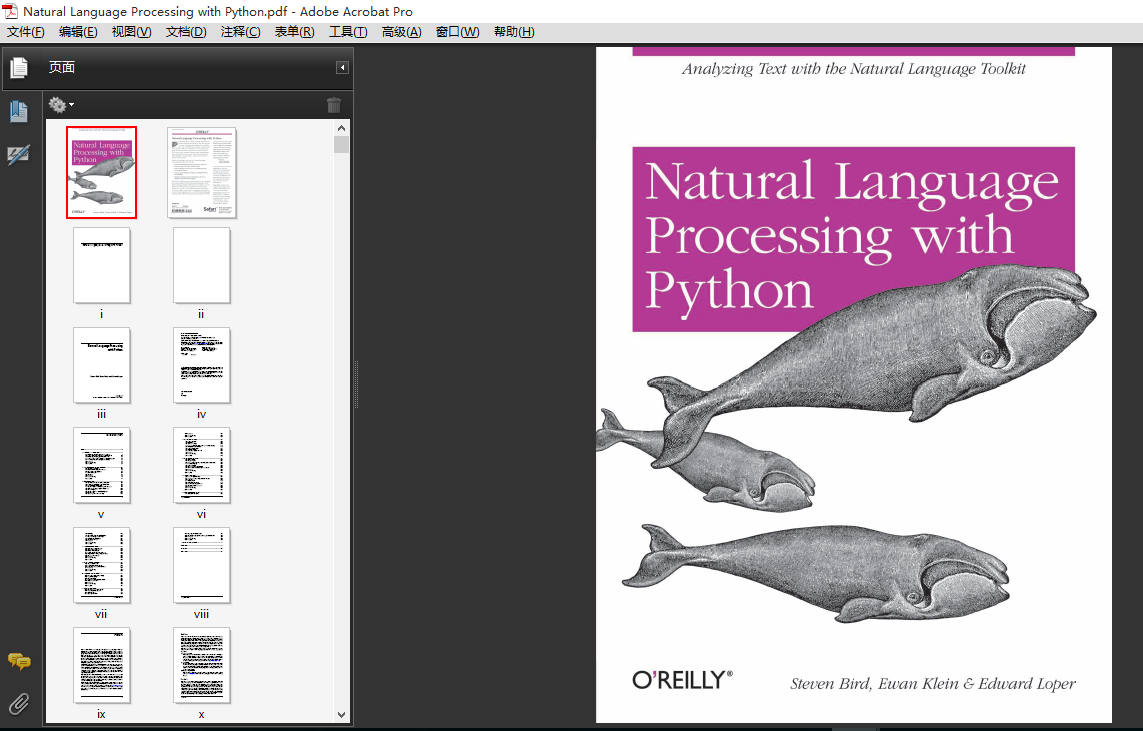Select page ix thumbnail
This screenshot has height=731, width=1143.
click(x=101, y=665)
